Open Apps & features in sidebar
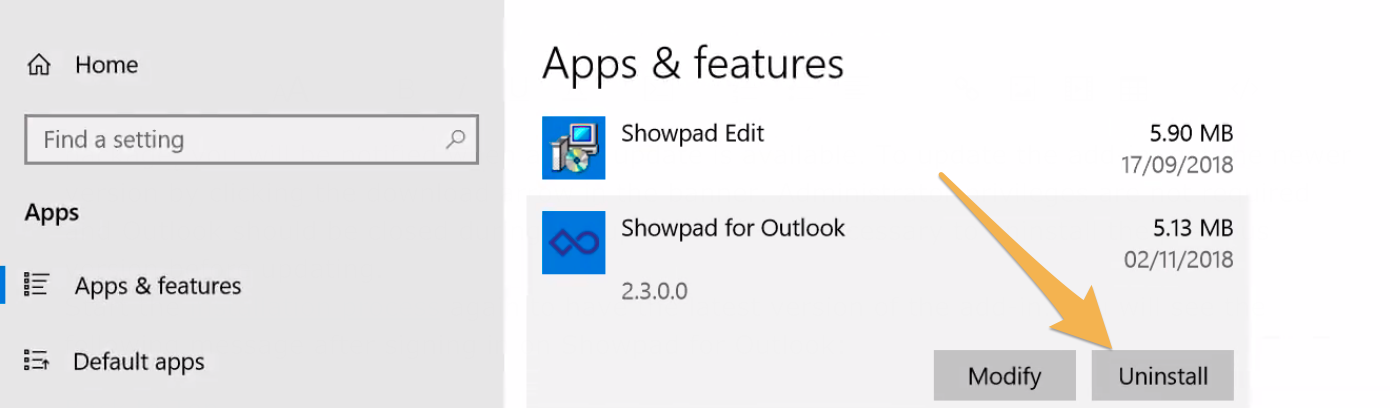 coord(158,286)
